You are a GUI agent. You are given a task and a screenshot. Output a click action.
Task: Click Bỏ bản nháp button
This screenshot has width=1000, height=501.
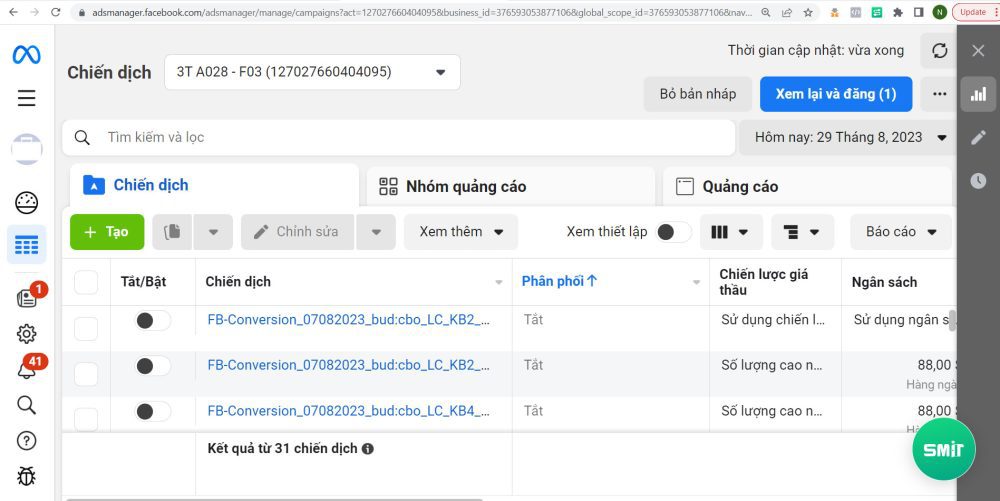coord(698,94)
